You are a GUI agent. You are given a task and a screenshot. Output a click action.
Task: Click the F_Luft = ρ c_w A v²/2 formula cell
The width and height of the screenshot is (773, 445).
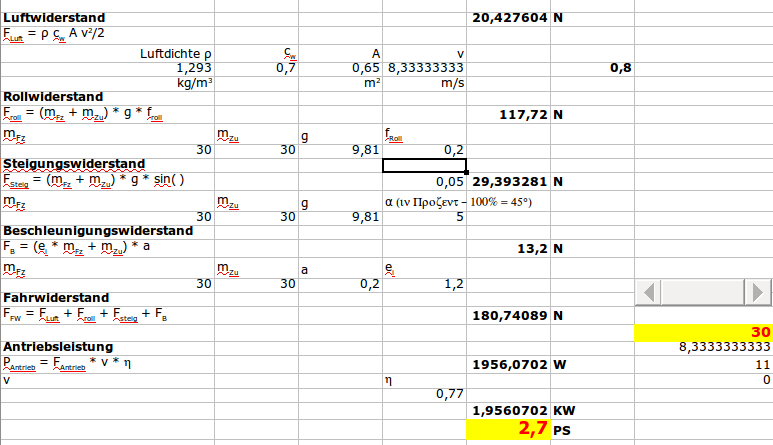click(x=107, y=34)
